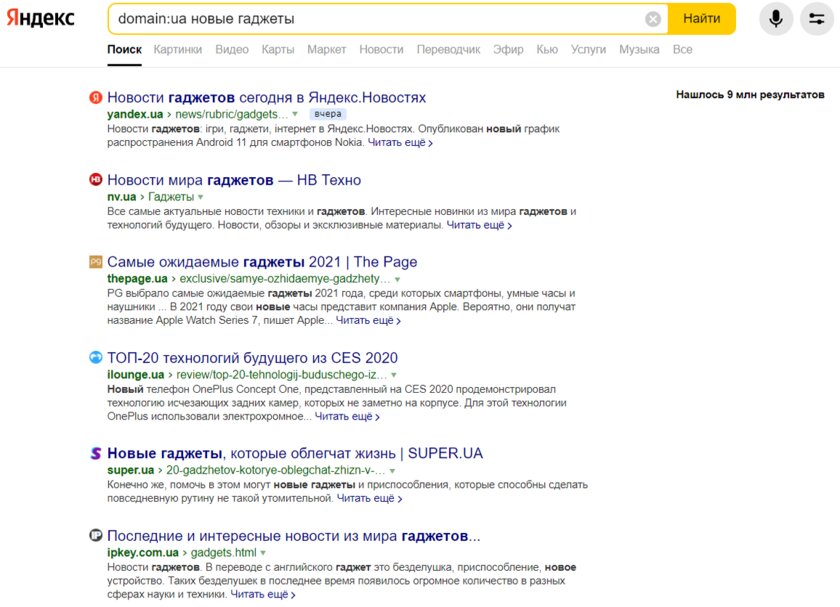The image size is (840, 607).
Task: Open the gadgets.html path link
Action: 223,552
